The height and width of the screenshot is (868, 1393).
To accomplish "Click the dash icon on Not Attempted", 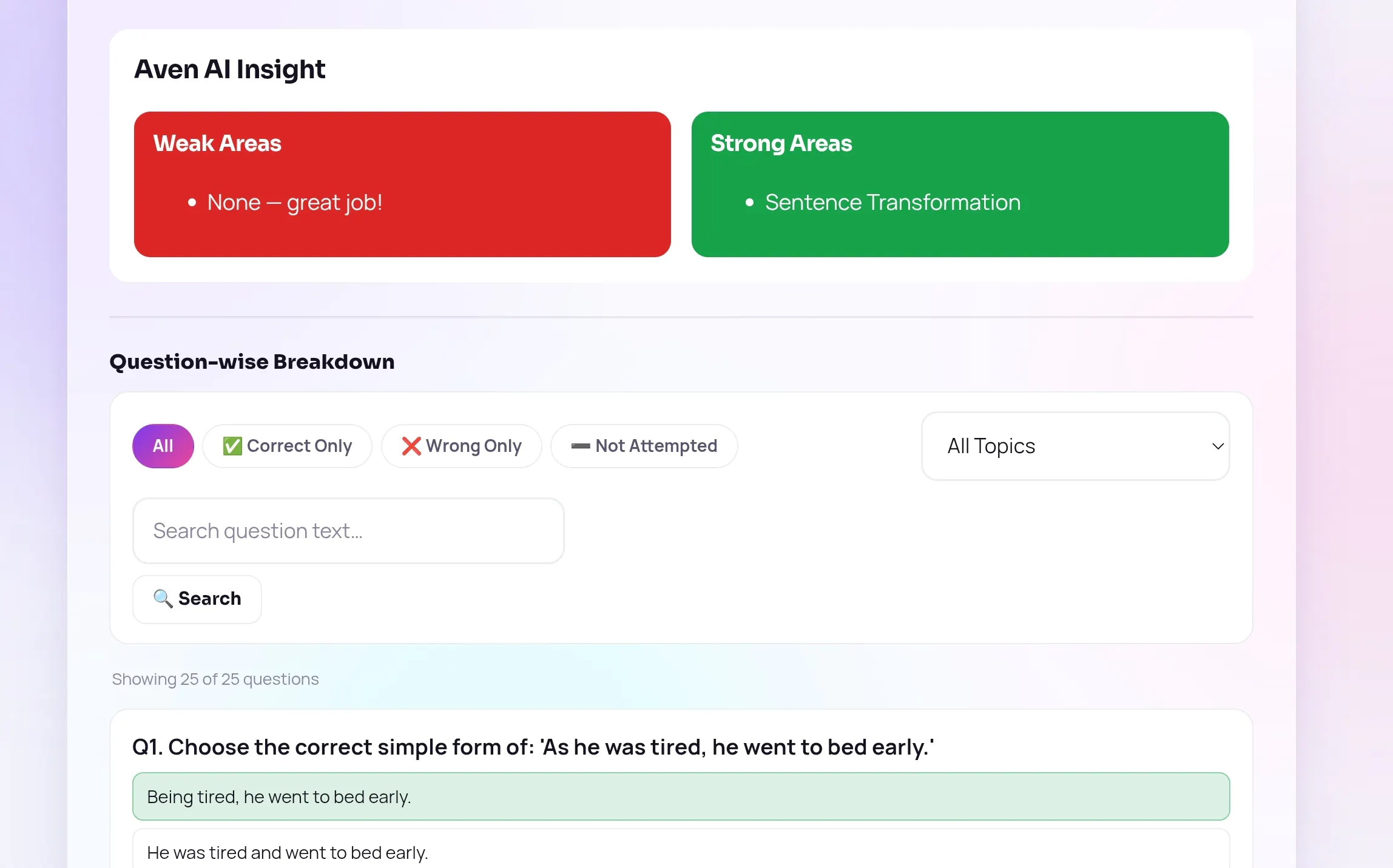I will coord(581,446).
